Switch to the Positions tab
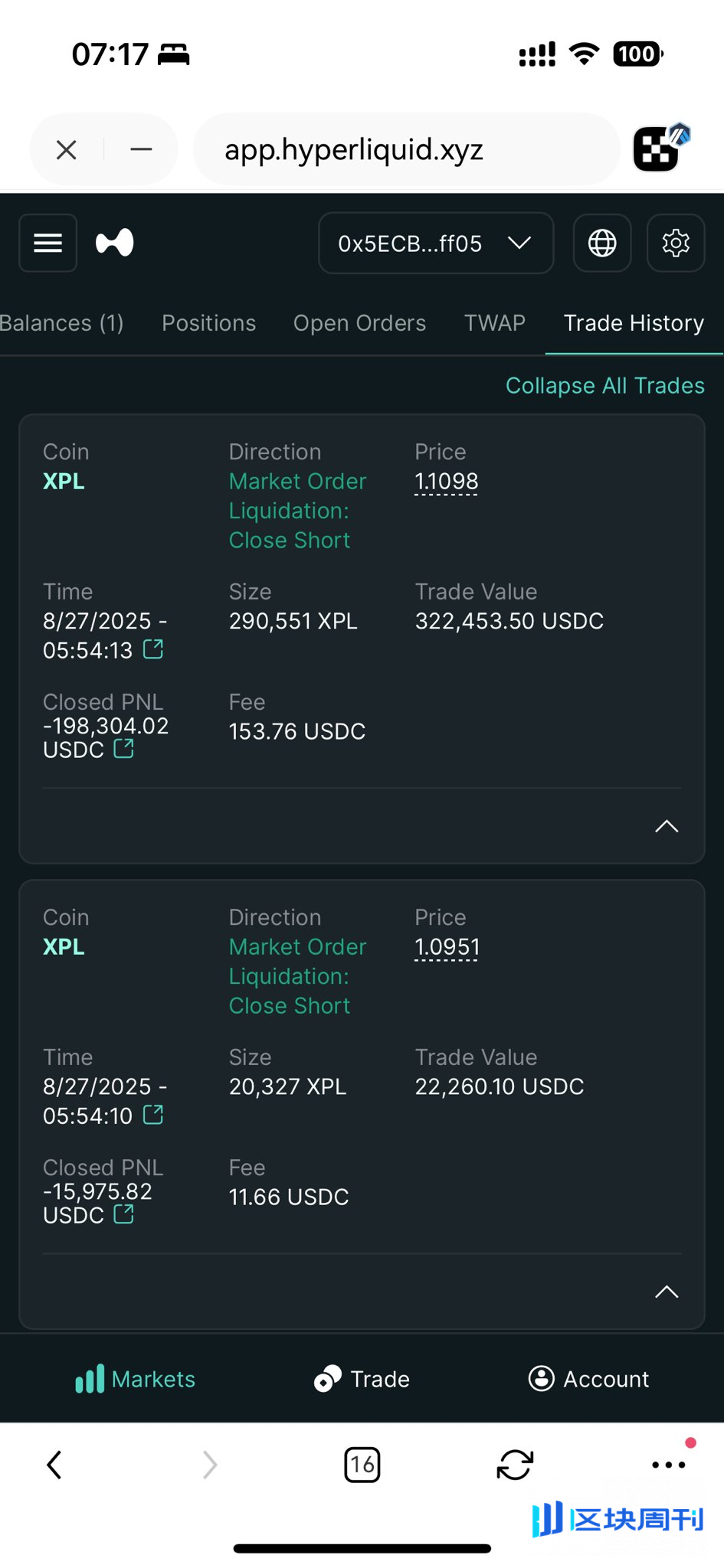 pos(209,323)
